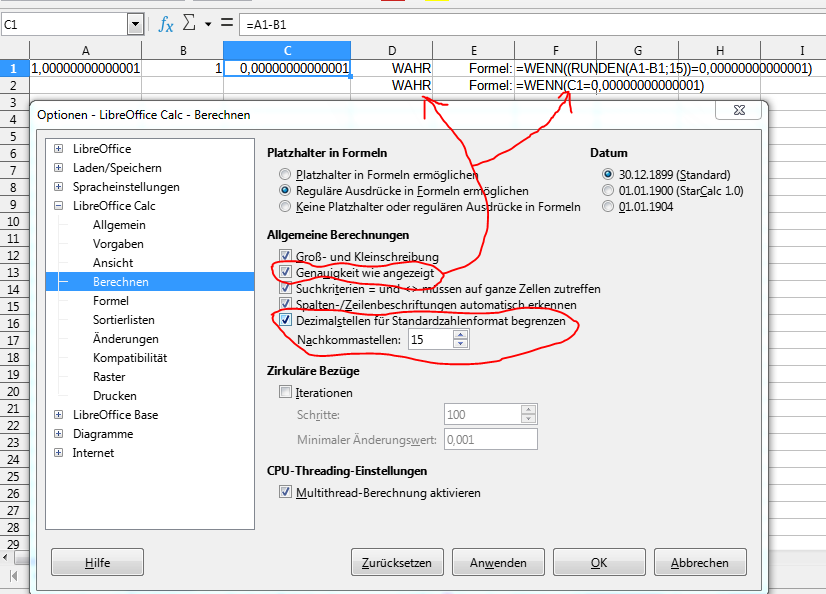The height and width of the screenshot is (594, 826).
Task: Click column A header
Action: (x=85, y=51)
